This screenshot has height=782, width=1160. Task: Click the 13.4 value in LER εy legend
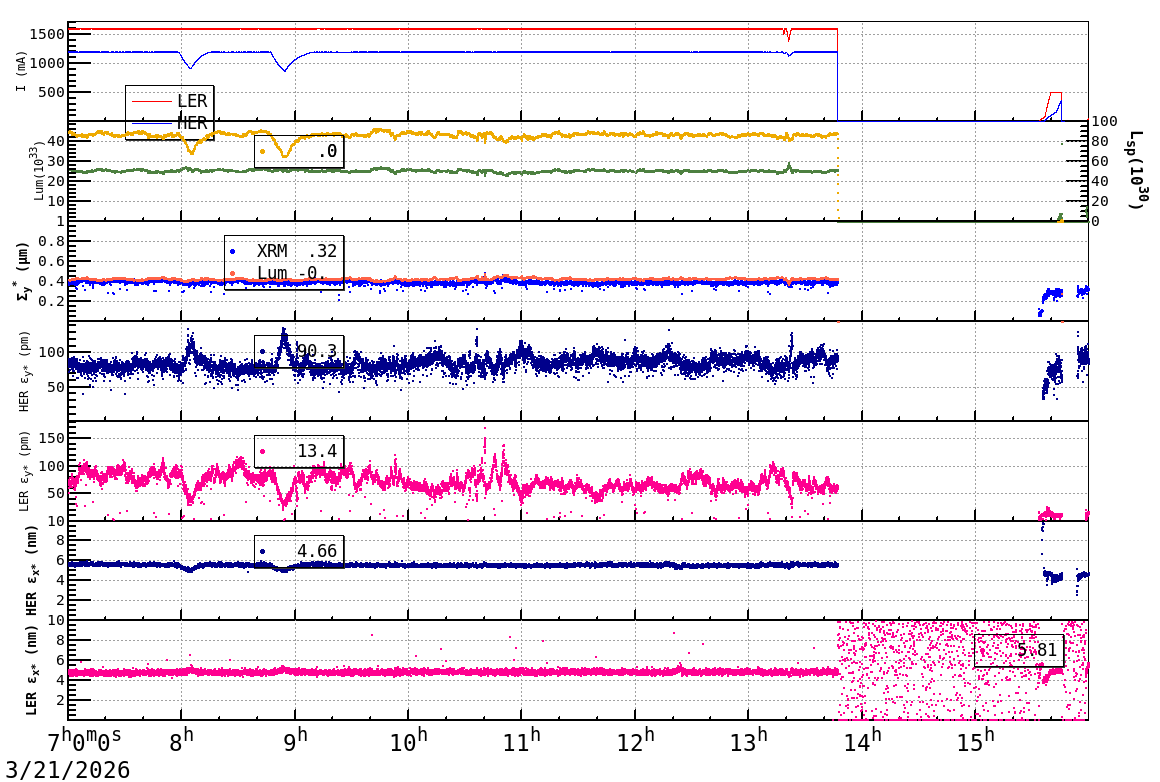[x=317, y=451]
